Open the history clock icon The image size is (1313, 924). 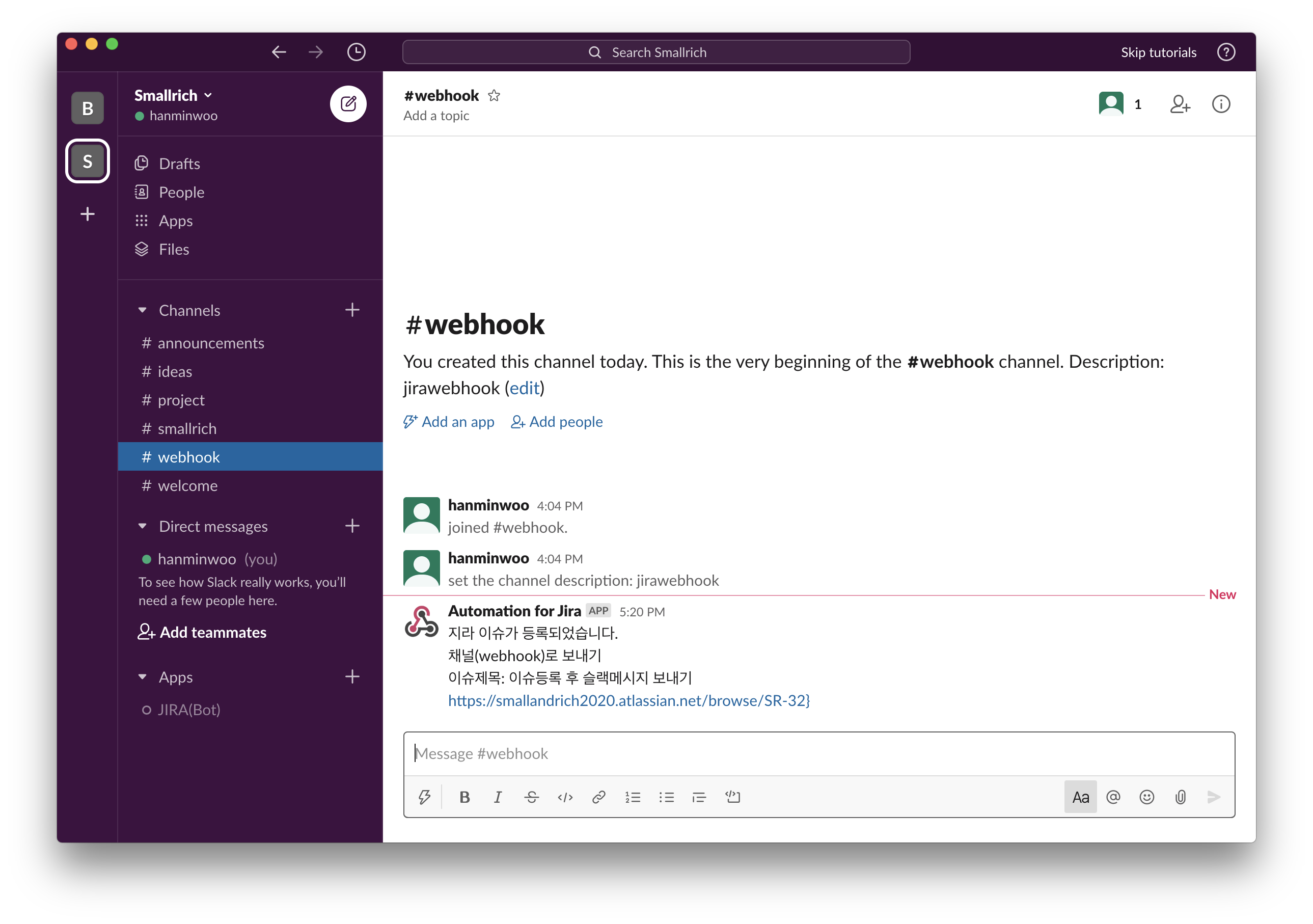tap(357, 52)
